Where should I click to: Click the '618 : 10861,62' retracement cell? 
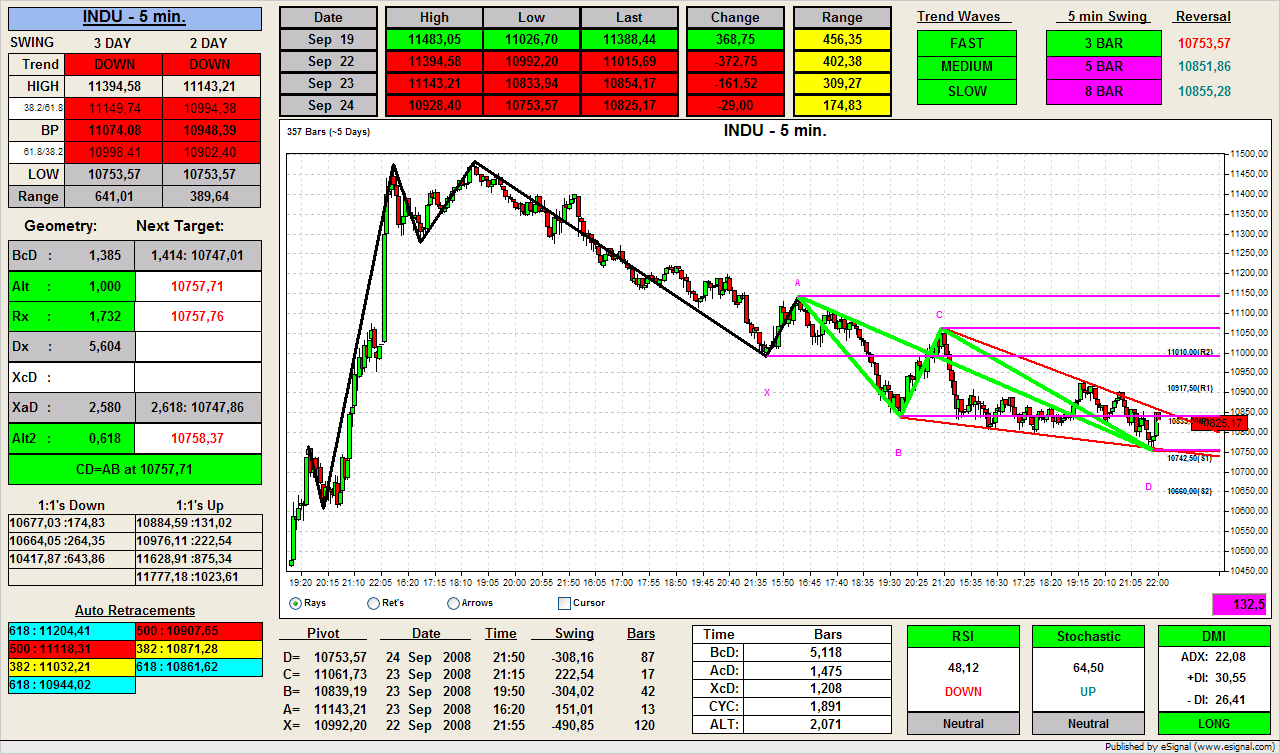[199, 667]
